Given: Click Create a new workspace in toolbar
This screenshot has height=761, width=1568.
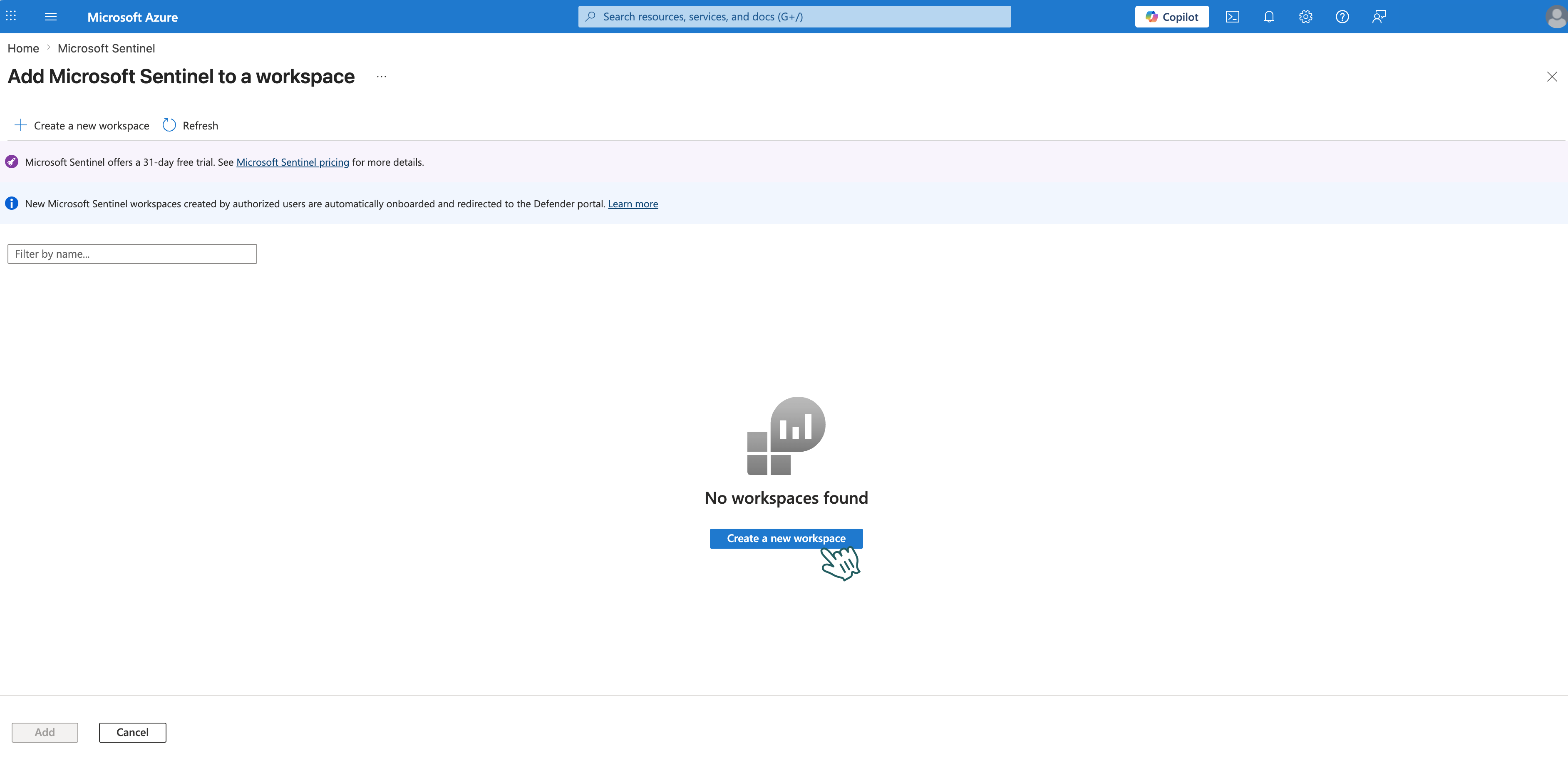Looking at the screenshot, I should pyautogui.click(x=82, y=125).
